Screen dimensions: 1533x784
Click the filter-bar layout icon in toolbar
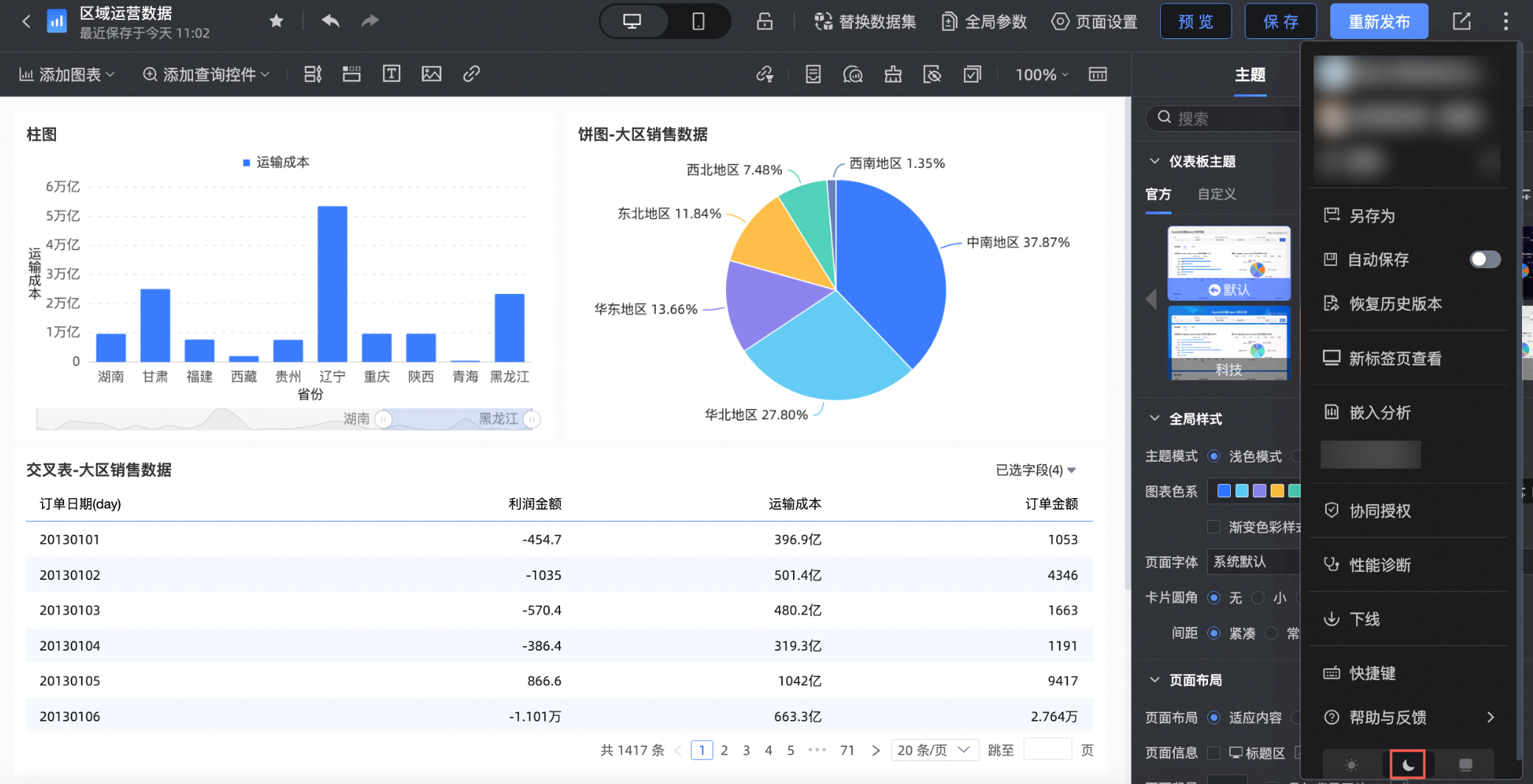[312, 74]
